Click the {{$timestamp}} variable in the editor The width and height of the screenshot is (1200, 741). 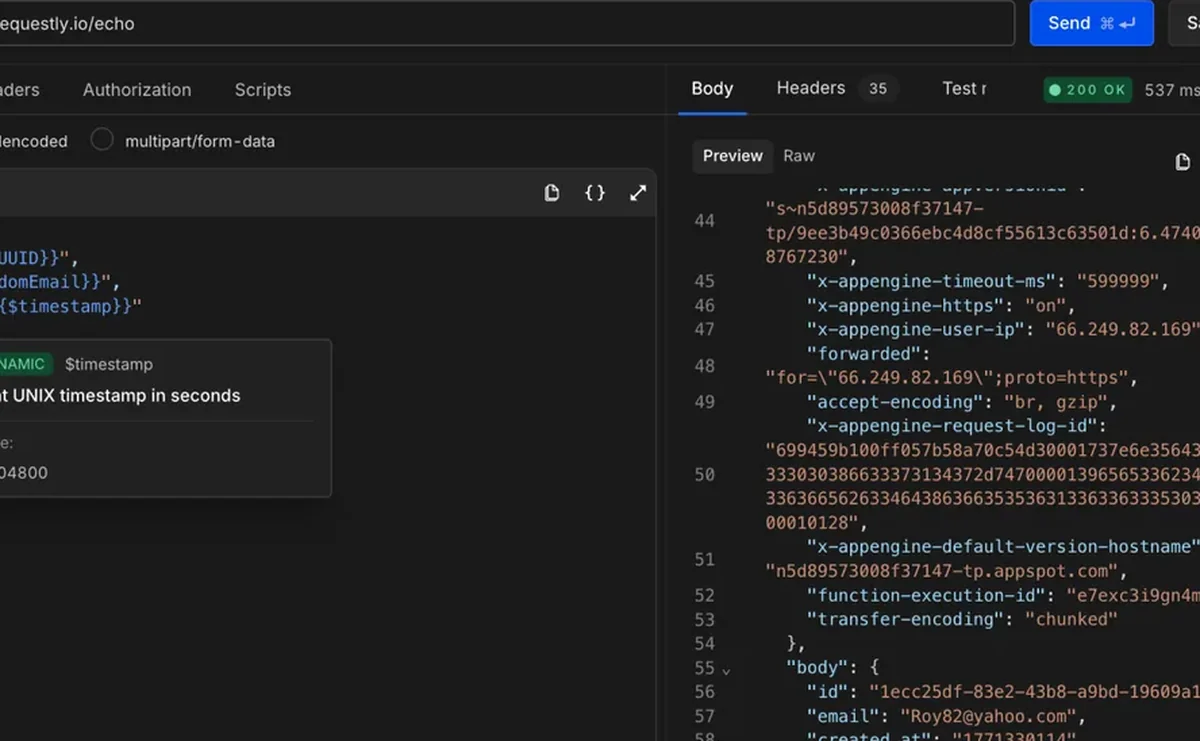(66, 306)
